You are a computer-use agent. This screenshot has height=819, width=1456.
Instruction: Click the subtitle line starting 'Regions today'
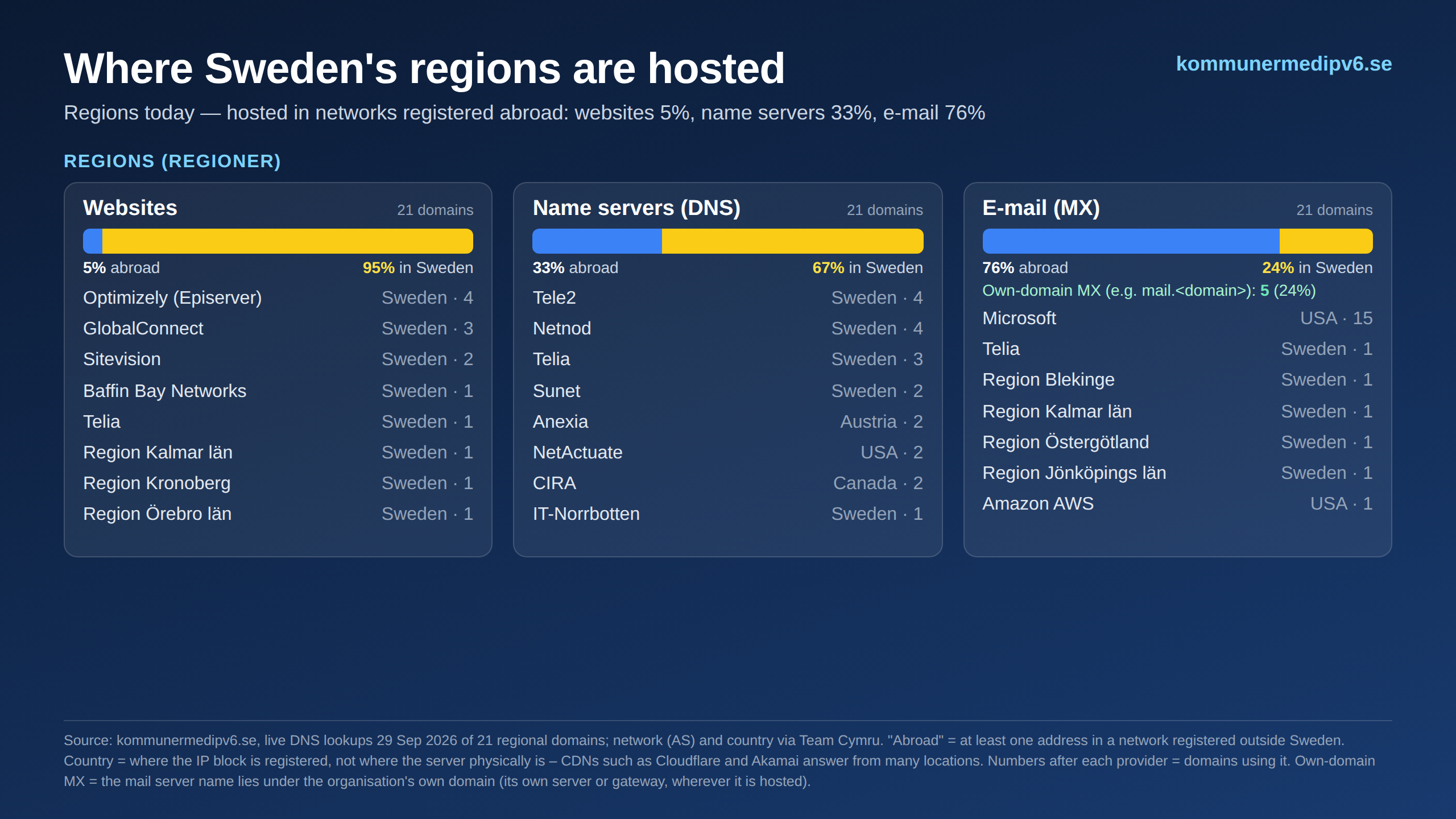(524, 113)
